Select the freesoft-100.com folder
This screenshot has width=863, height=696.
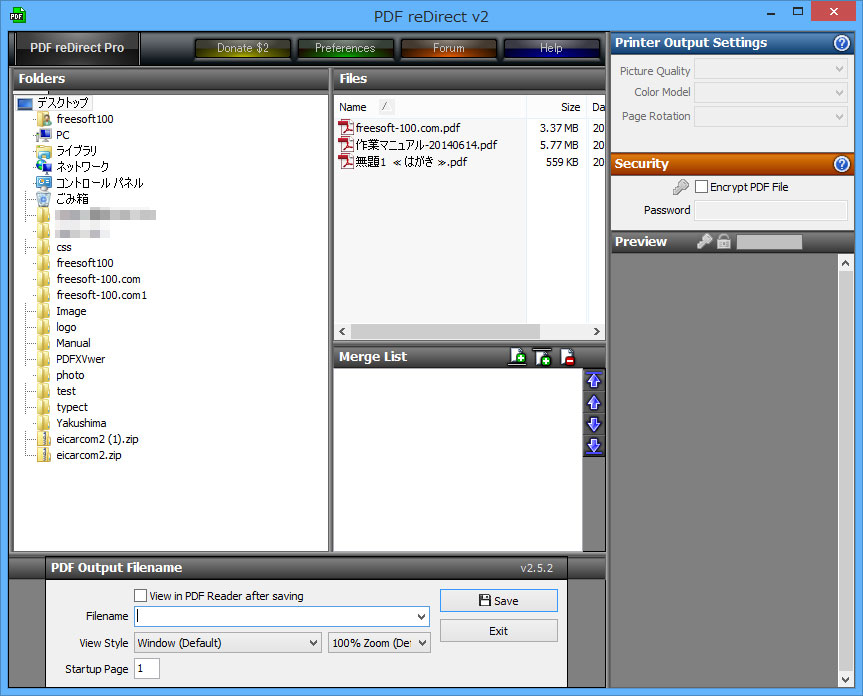pos(99,279)
